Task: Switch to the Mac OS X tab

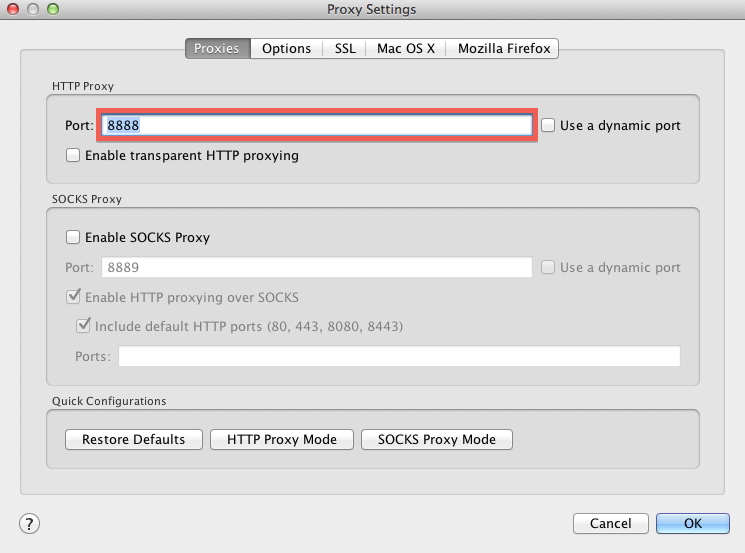Action: point(406,48)
